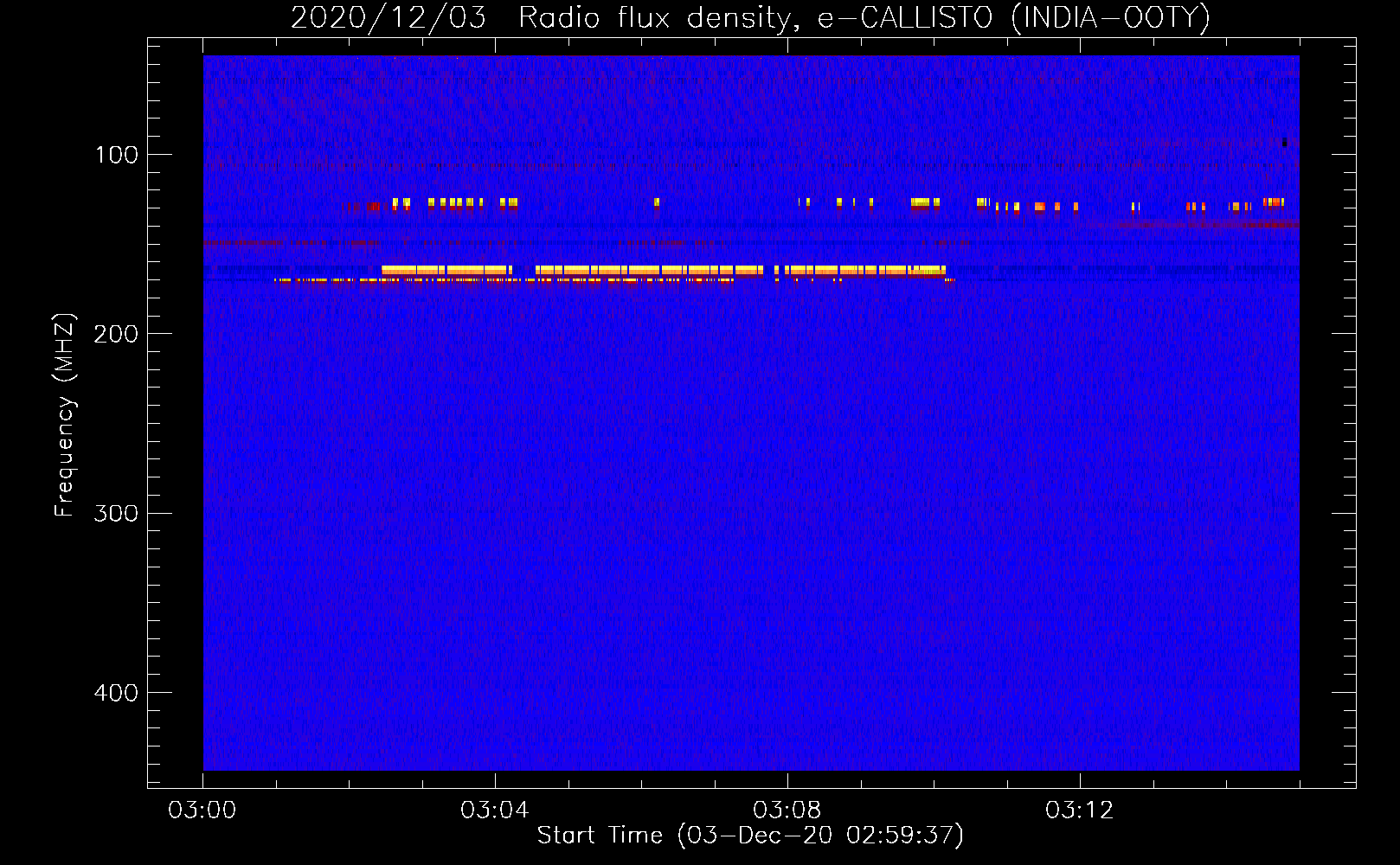Click the 300 frequency tick label
The width and height of the screenshot is (1400, 865).
tap(116, 514)
